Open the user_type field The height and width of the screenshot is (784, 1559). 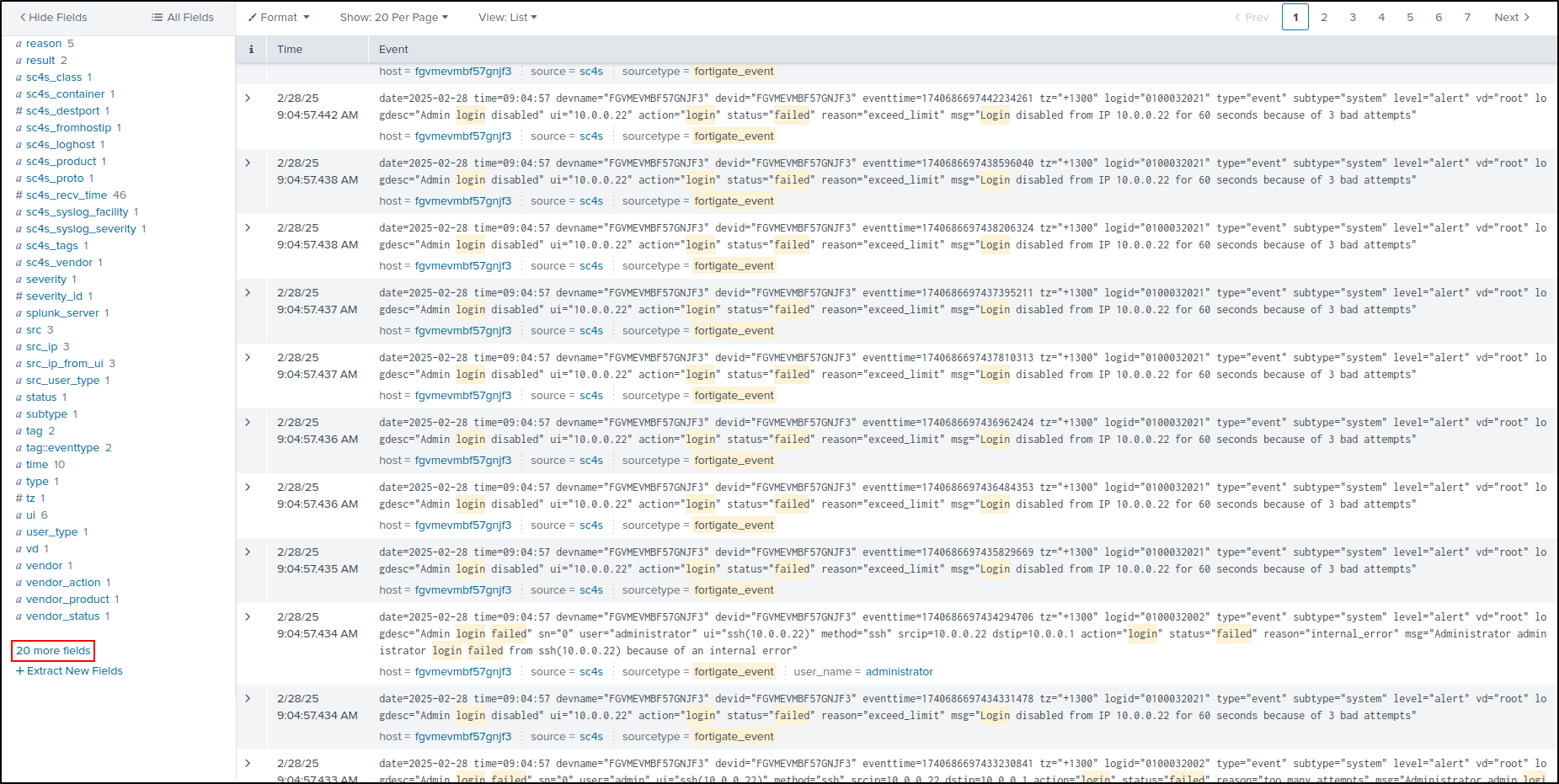(x=51, y=532)
